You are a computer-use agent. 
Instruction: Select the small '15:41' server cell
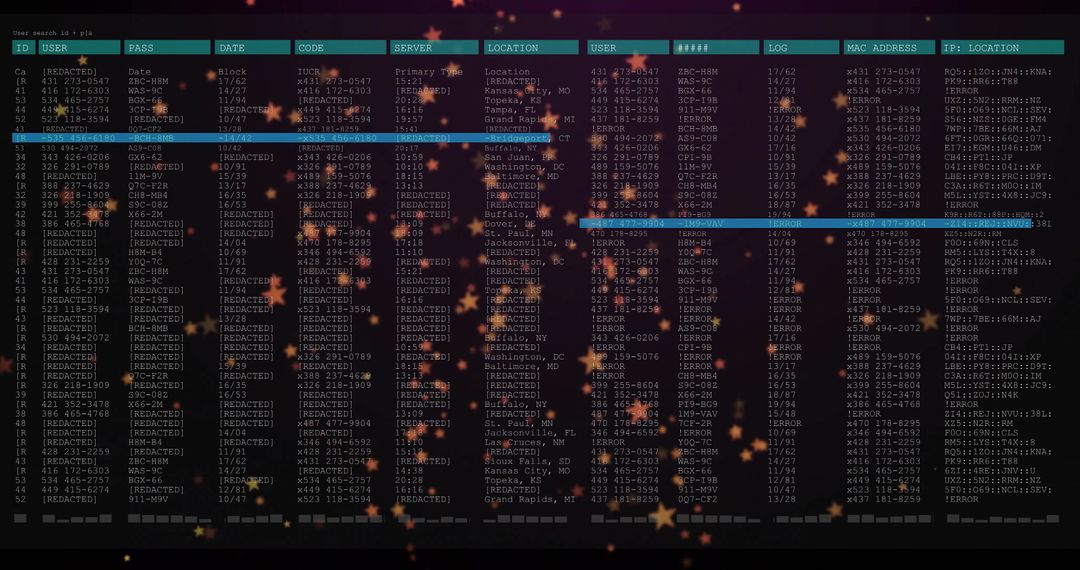pos(408,129)
